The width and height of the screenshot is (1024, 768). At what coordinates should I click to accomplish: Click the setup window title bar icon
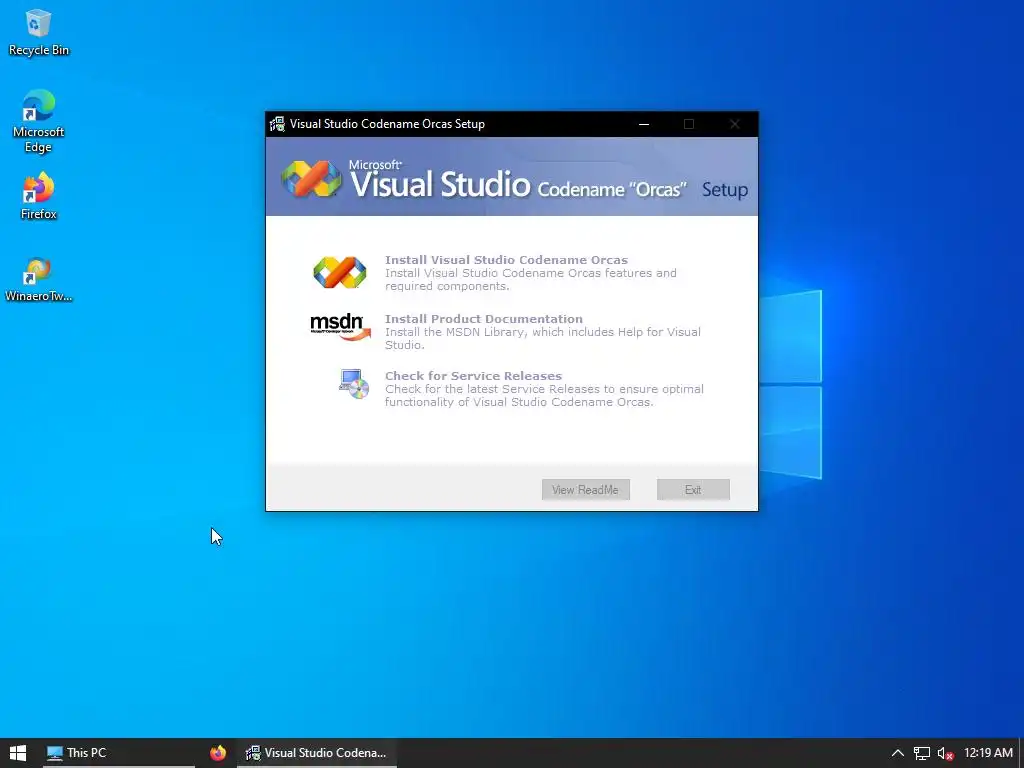click(x=277, y=124)
